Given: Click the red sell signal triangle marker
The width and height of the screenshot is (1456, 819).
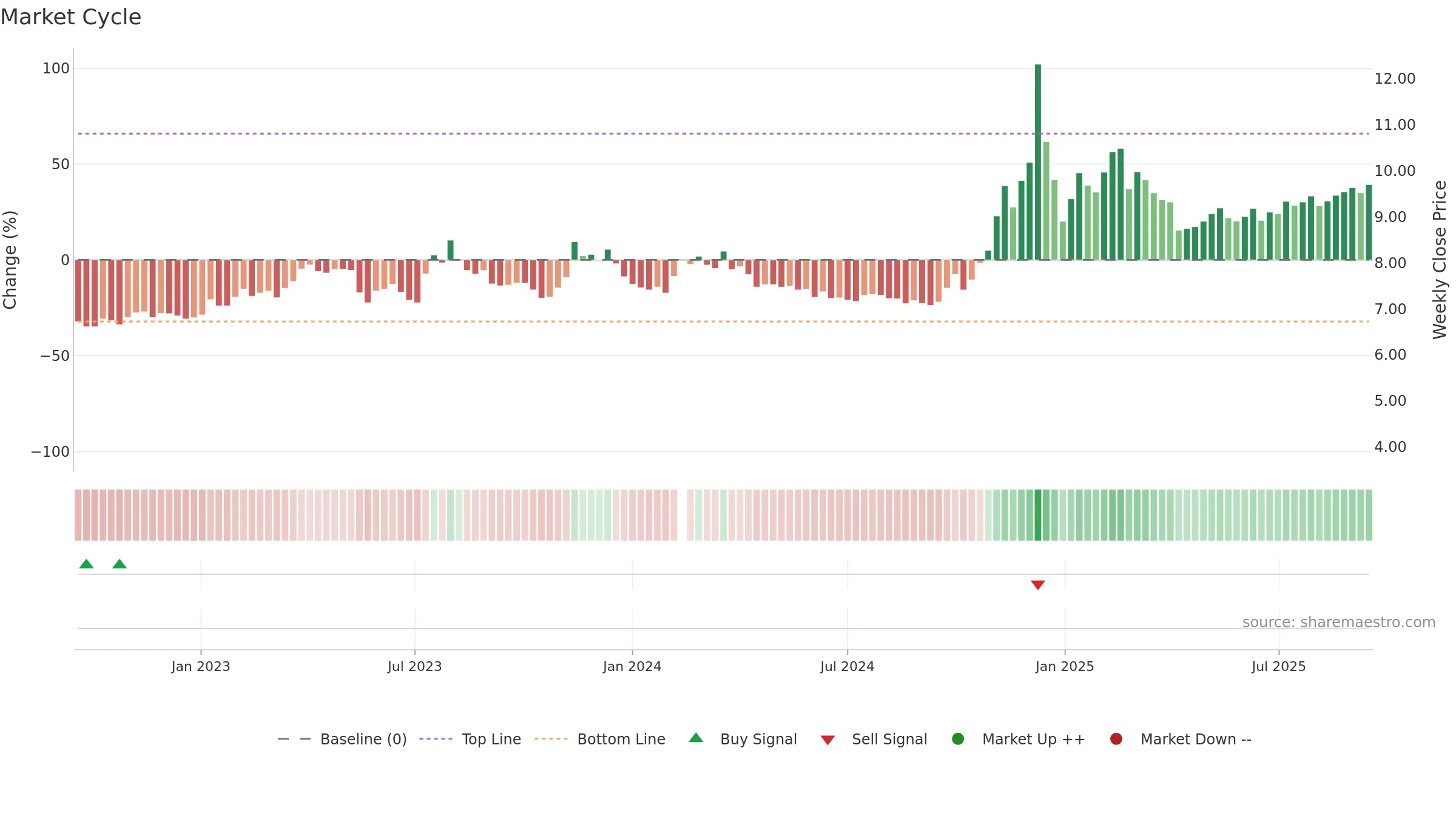Looking at the screenshot, I should pos(1038,585).
